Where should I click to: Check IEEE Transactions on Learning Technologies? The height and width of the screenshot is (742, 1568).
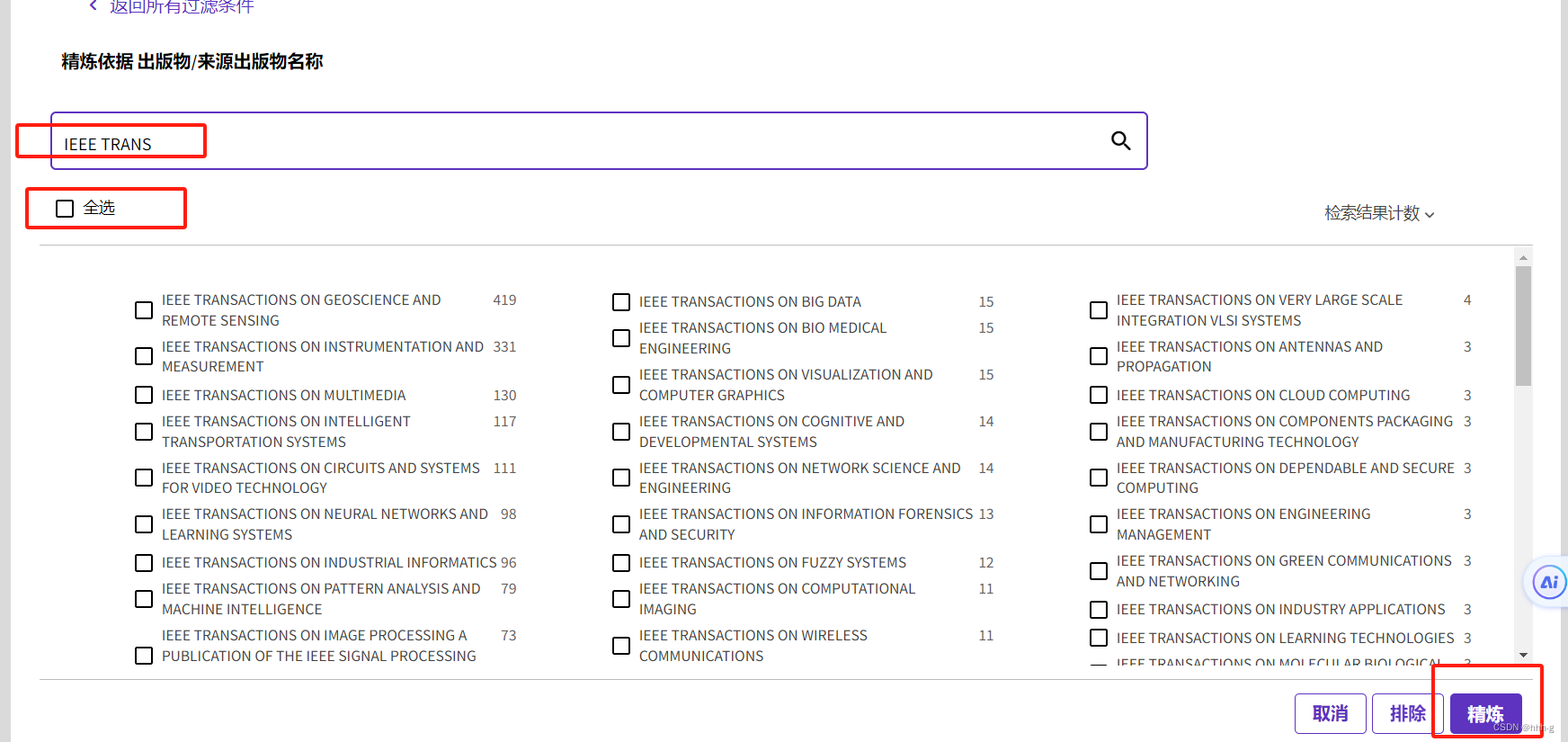point(1099,638)
